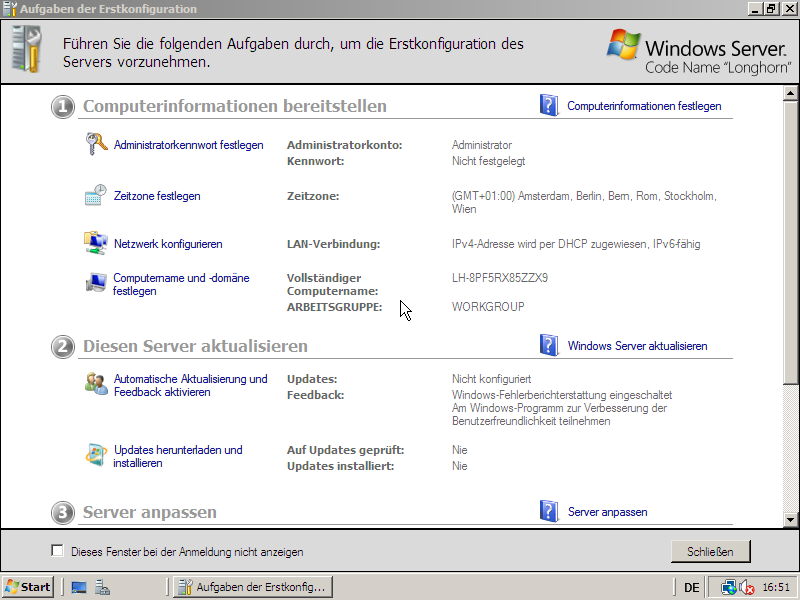Screen dimensions: 800x600
Task: Select 'Aufgaben der Erstkonfig...' taskbar item
Action: pos(253,587)
